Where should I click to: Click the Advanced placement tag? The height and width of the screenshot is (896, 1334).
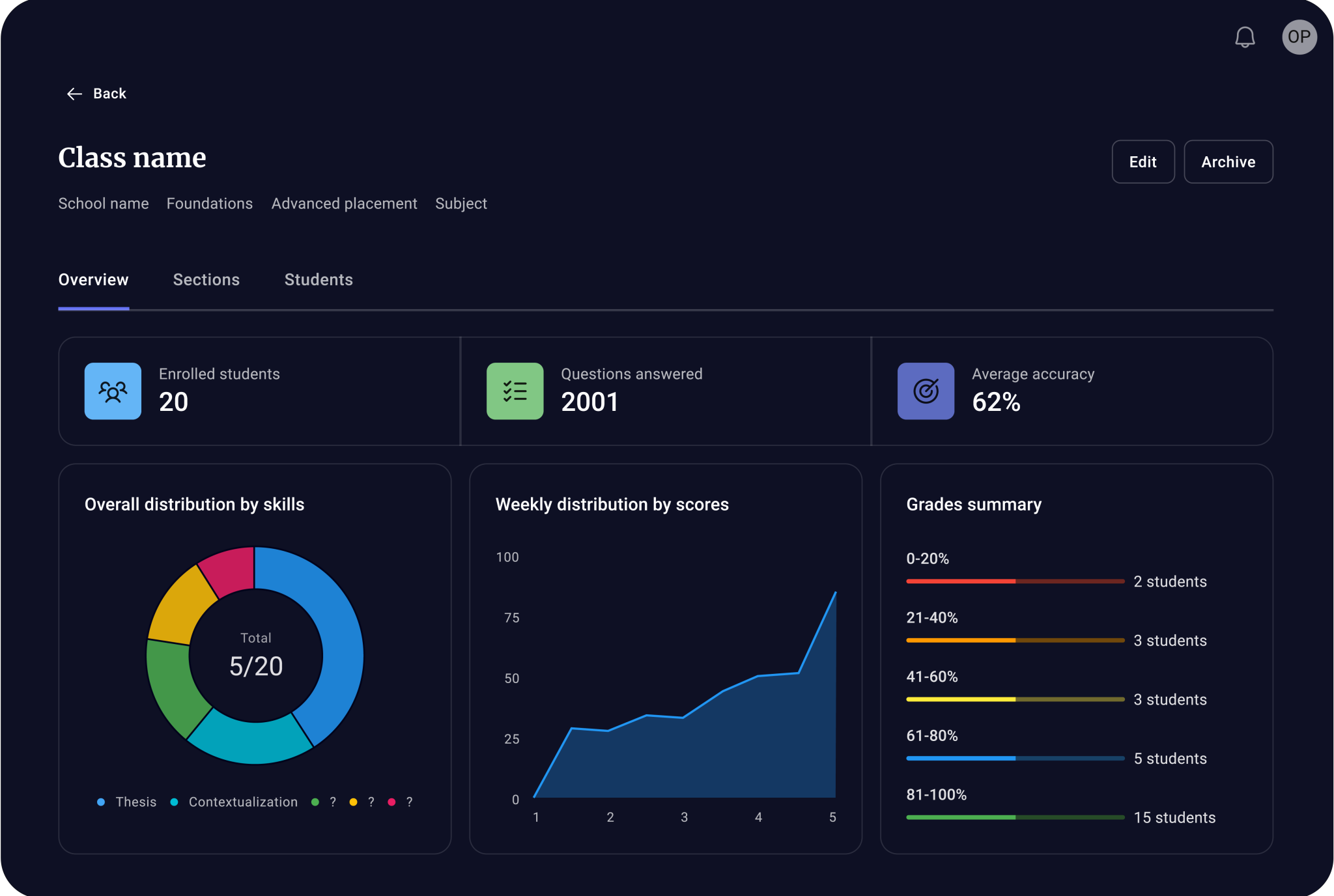[344, 204]
